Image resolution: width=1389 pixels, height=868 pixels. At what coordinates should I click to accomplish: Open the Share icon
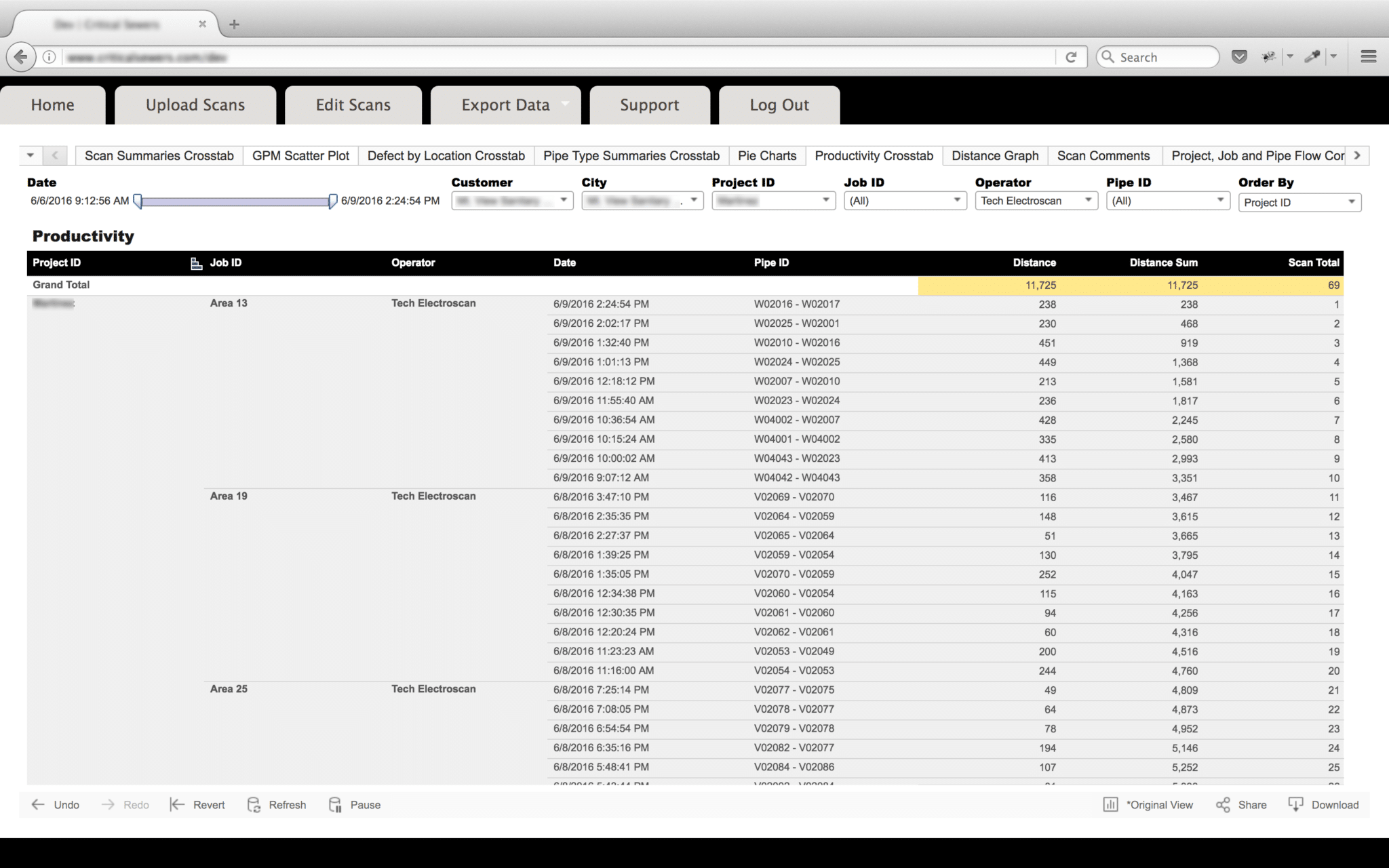point(1223,804)
